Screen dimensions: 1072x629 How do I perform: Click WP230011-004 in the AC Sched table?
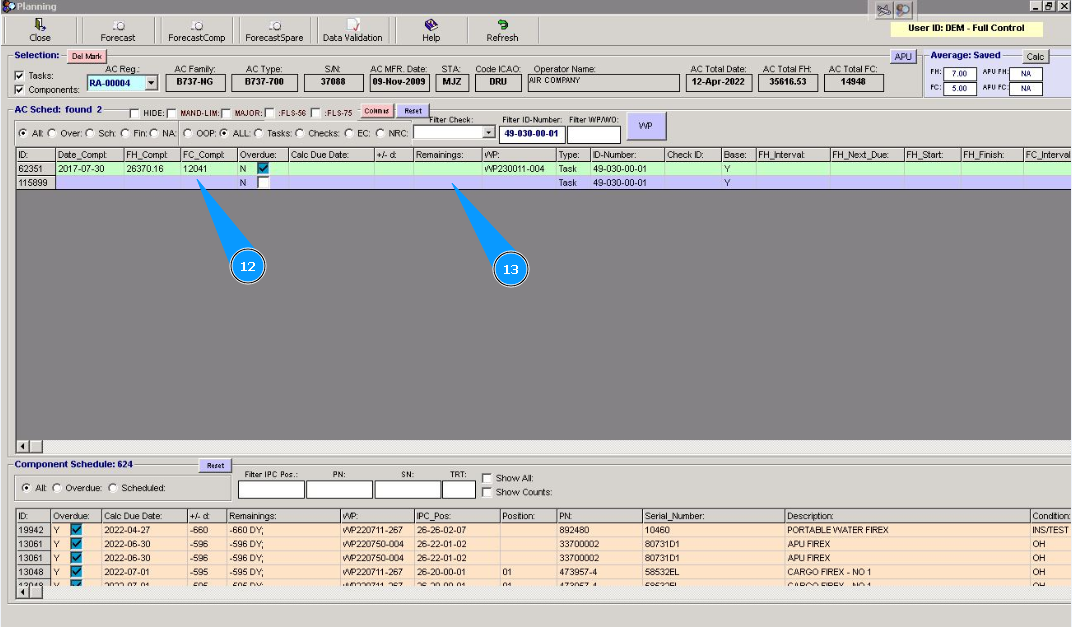pos(514,168)
